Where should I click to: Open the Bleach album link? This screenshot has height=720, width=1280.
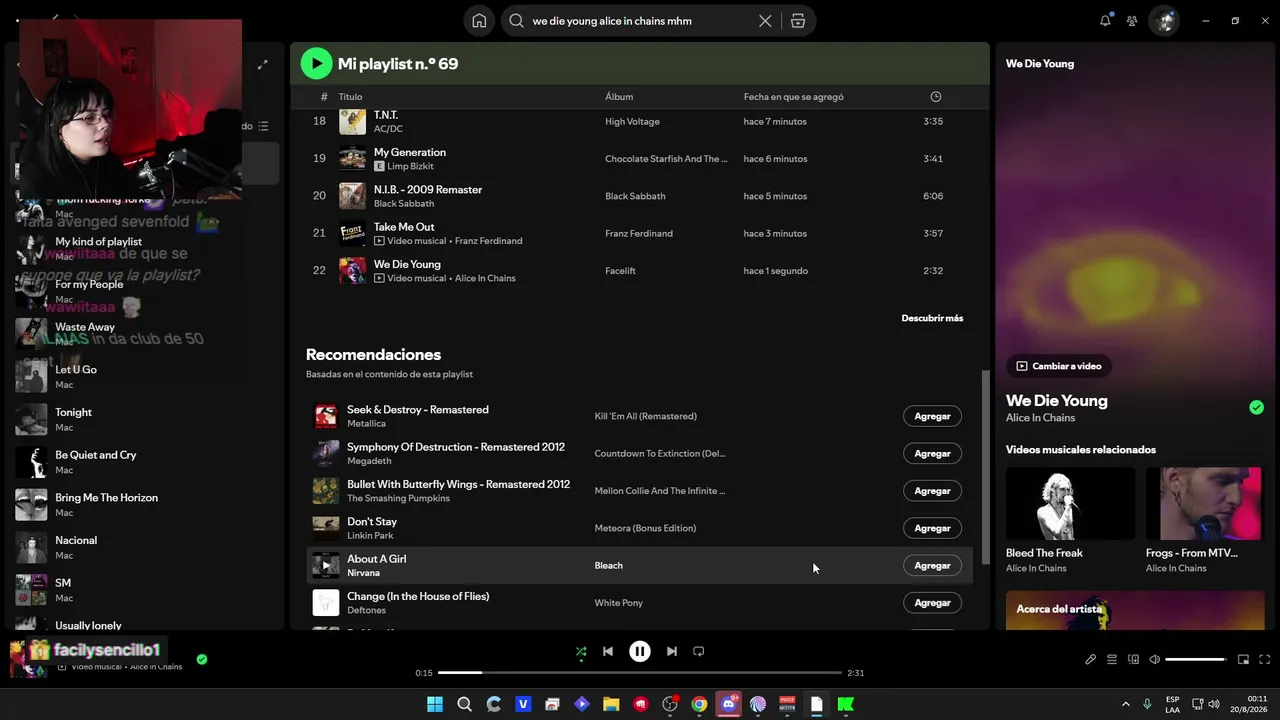609,566
